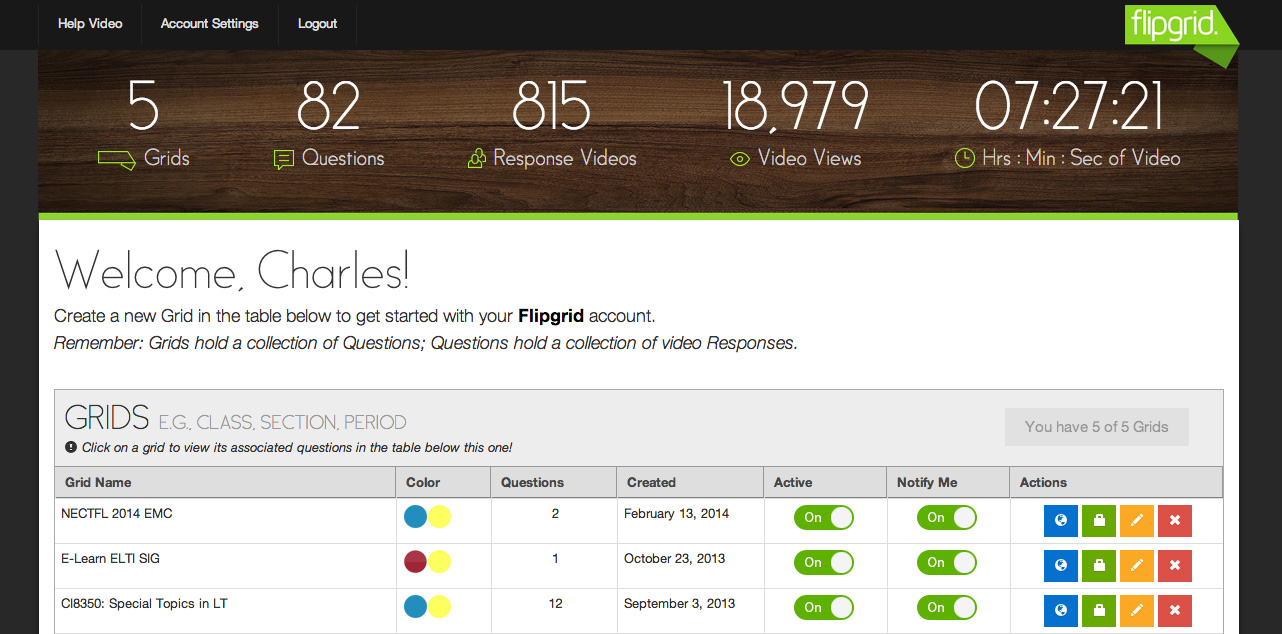This screenshot has width=1282, height=634.
Task: Toggle Notify Me switch for NECTFL 2014 EMC
Action: (x=947, y=518)
